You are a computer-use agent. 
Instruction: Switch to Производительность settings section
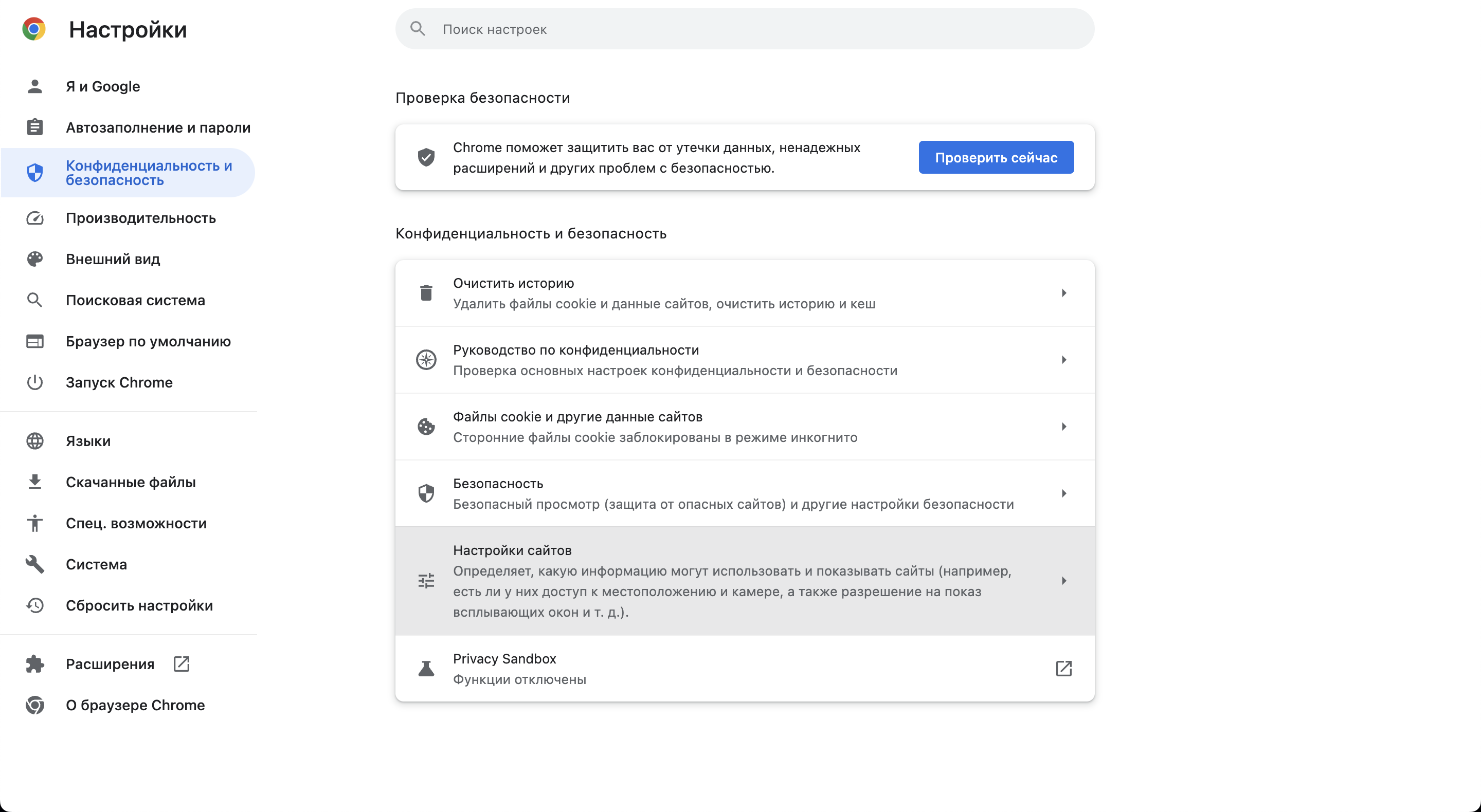pyautogui.click(x=141, y=218)
